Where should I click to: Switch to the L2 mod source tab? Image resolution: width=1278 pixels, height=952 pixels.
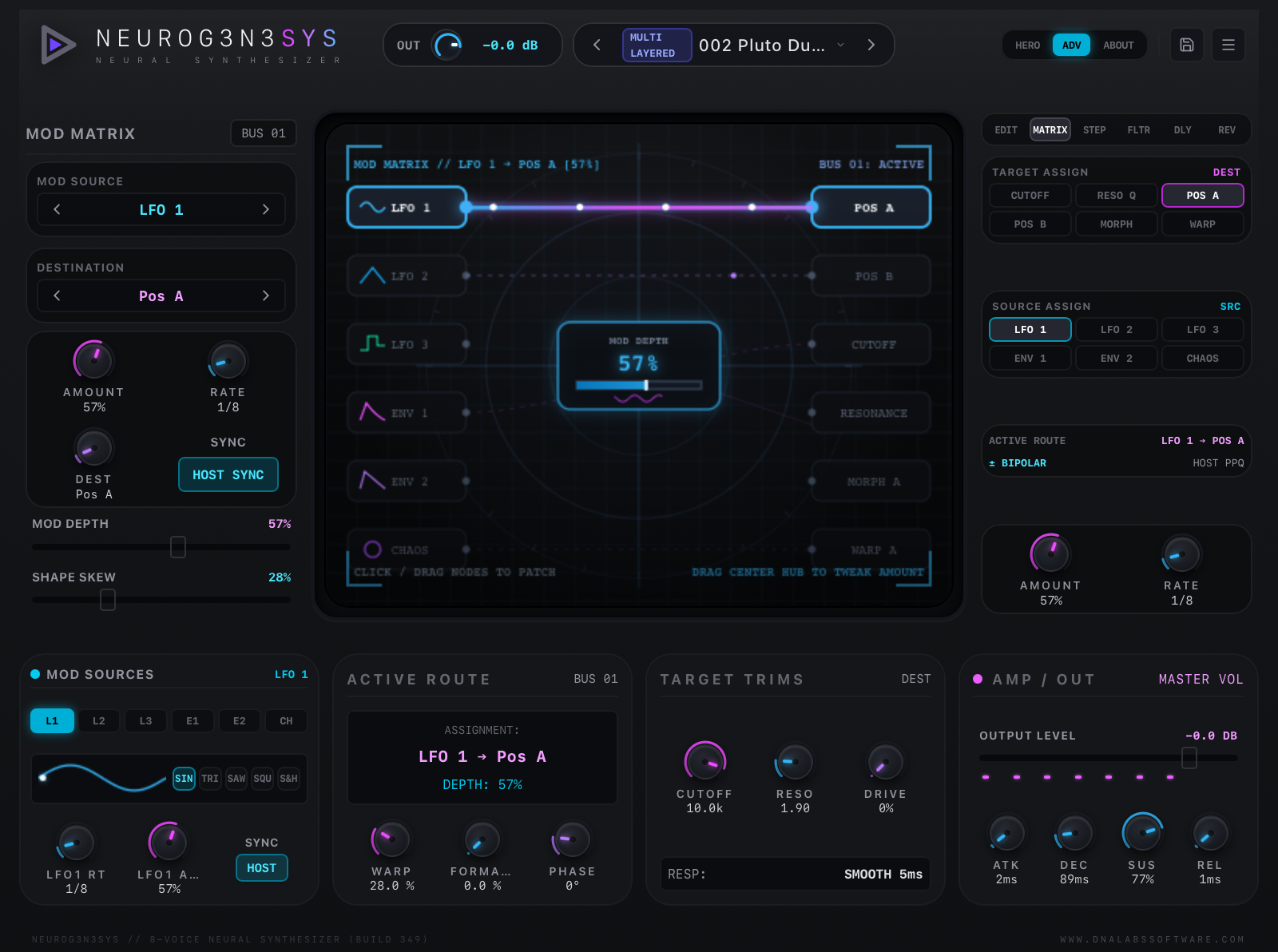(99, 720)
